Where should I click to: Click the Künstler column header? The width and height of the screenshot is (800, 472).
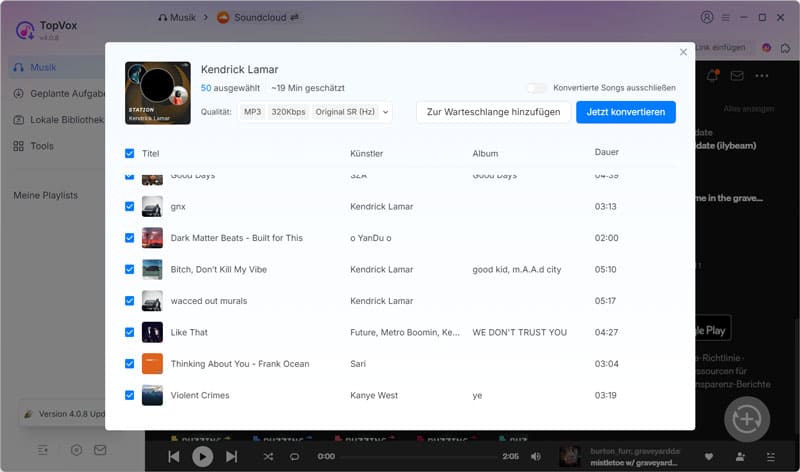[x=366, y=154]
